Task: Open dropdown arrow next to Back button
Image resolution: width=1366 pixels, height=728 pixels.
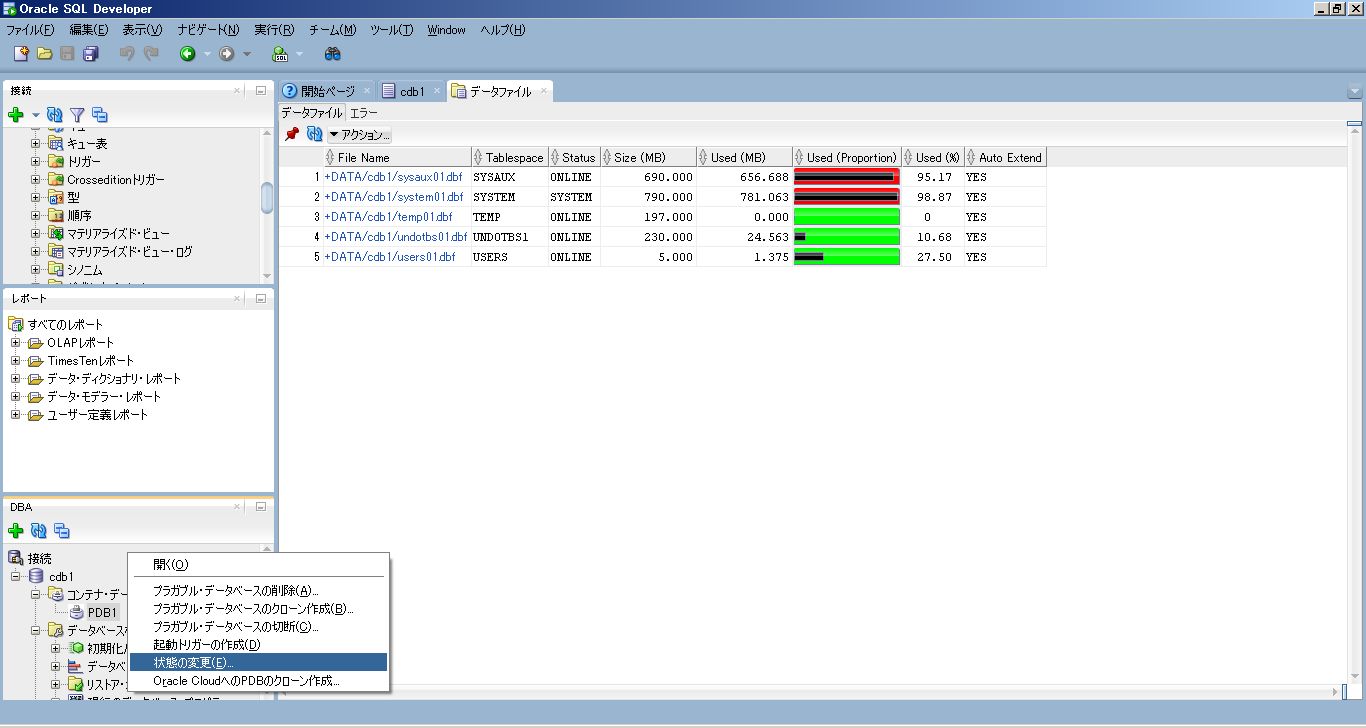Action: click(207, 54)
